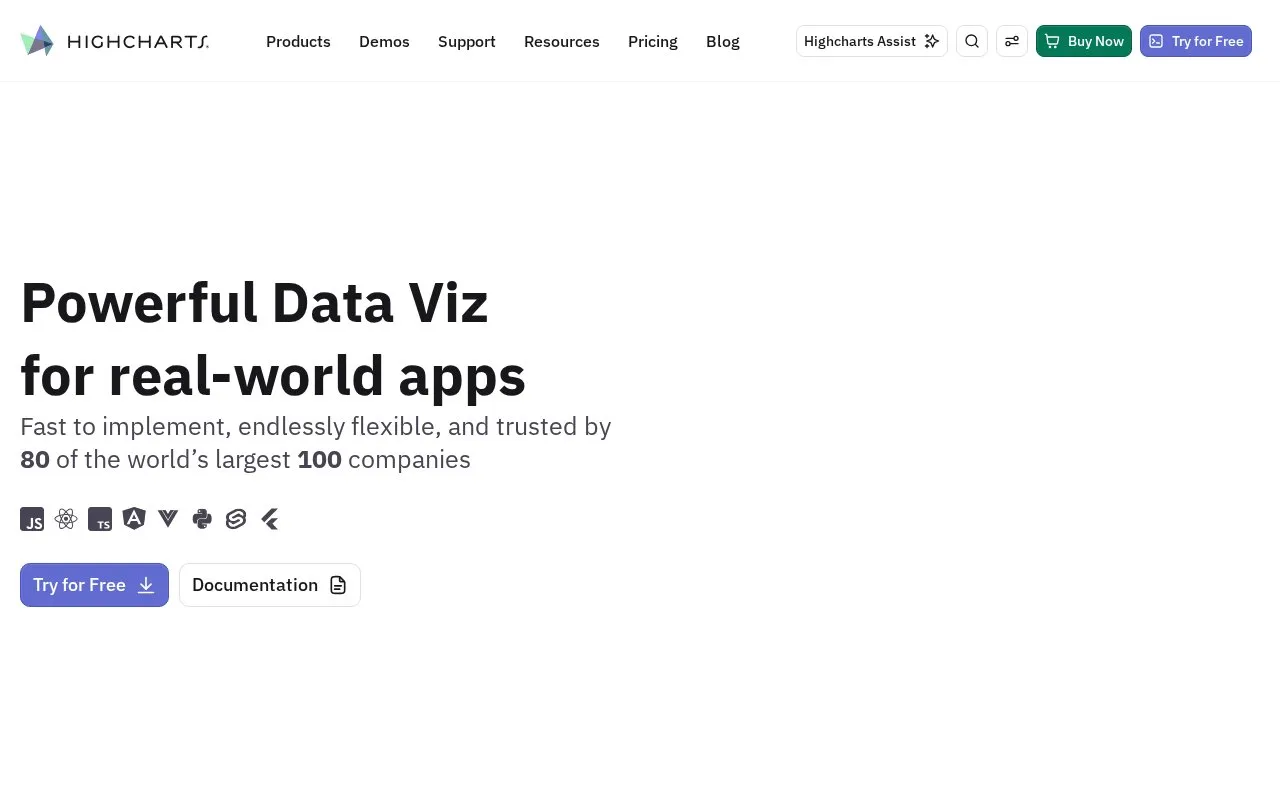The image size is (1280, 800).
Task: Select the Svelte icon
Action: tap(236, 519)
